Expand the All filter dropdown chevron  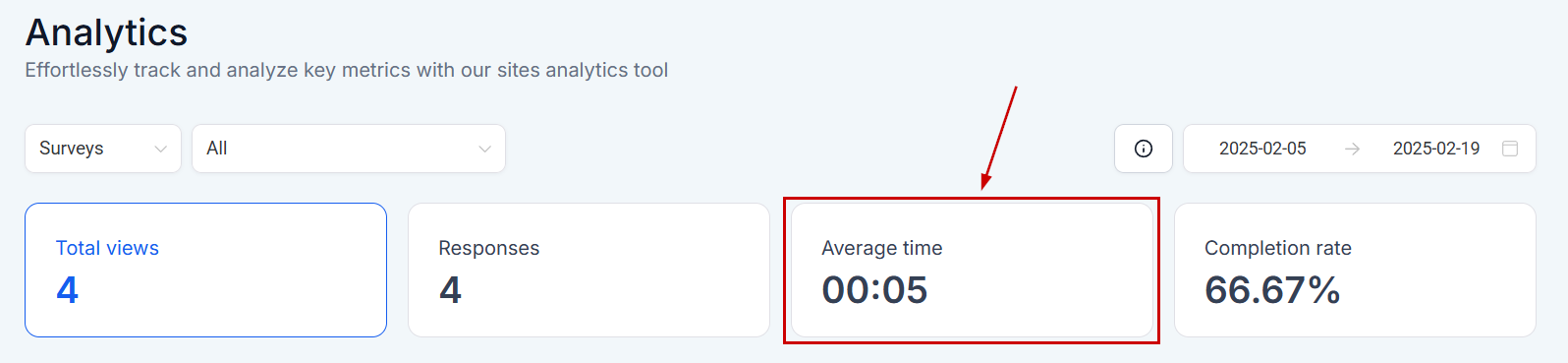[x=484, y=149]
